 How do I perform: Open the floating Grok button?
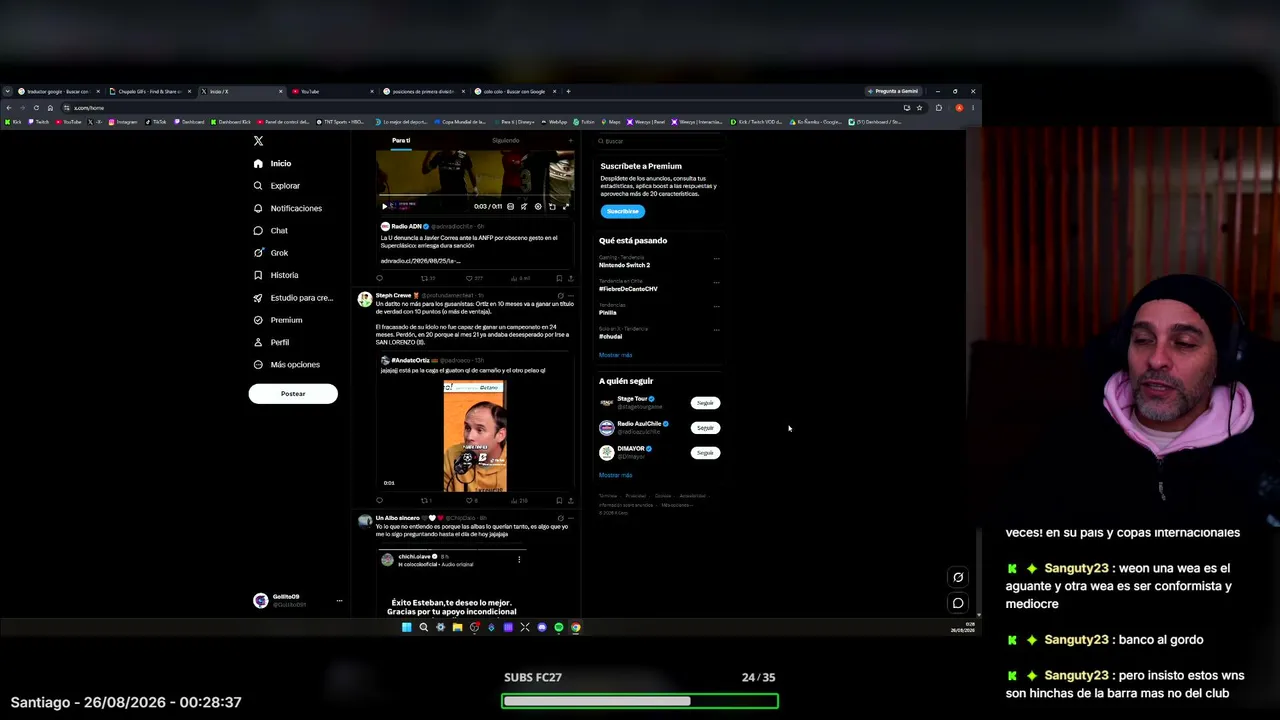(958, 577)
